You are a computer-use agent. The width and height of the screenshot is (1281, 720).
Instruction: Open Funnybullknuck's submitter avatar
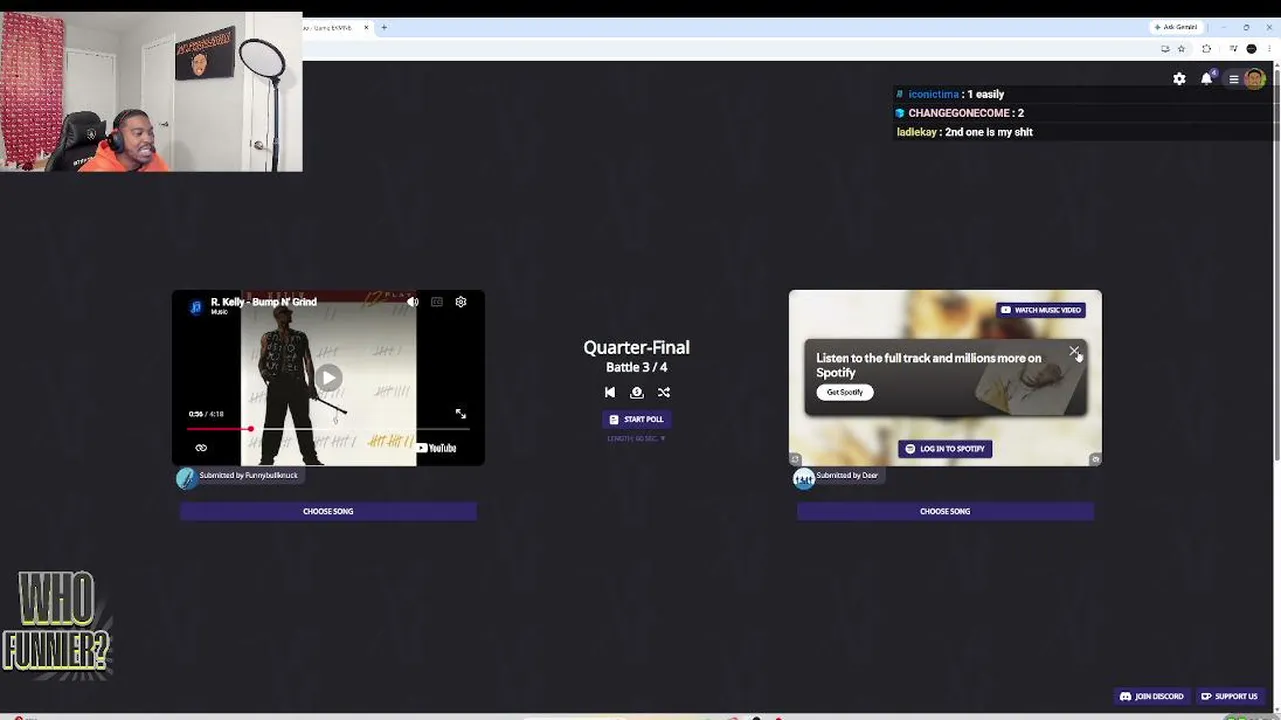186,478
